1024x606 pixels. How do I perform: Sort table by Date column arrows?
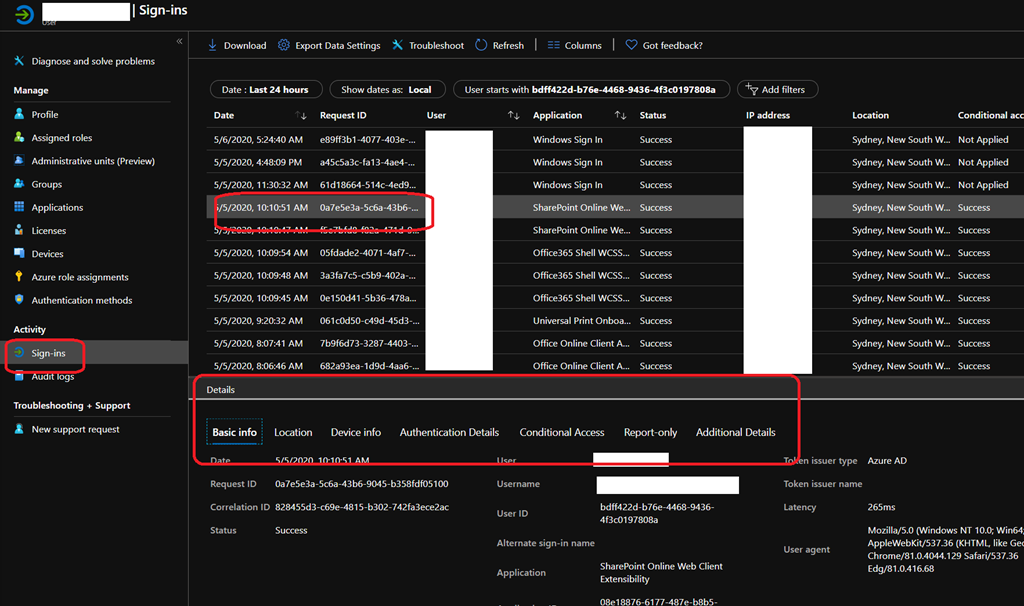[301, 116]
